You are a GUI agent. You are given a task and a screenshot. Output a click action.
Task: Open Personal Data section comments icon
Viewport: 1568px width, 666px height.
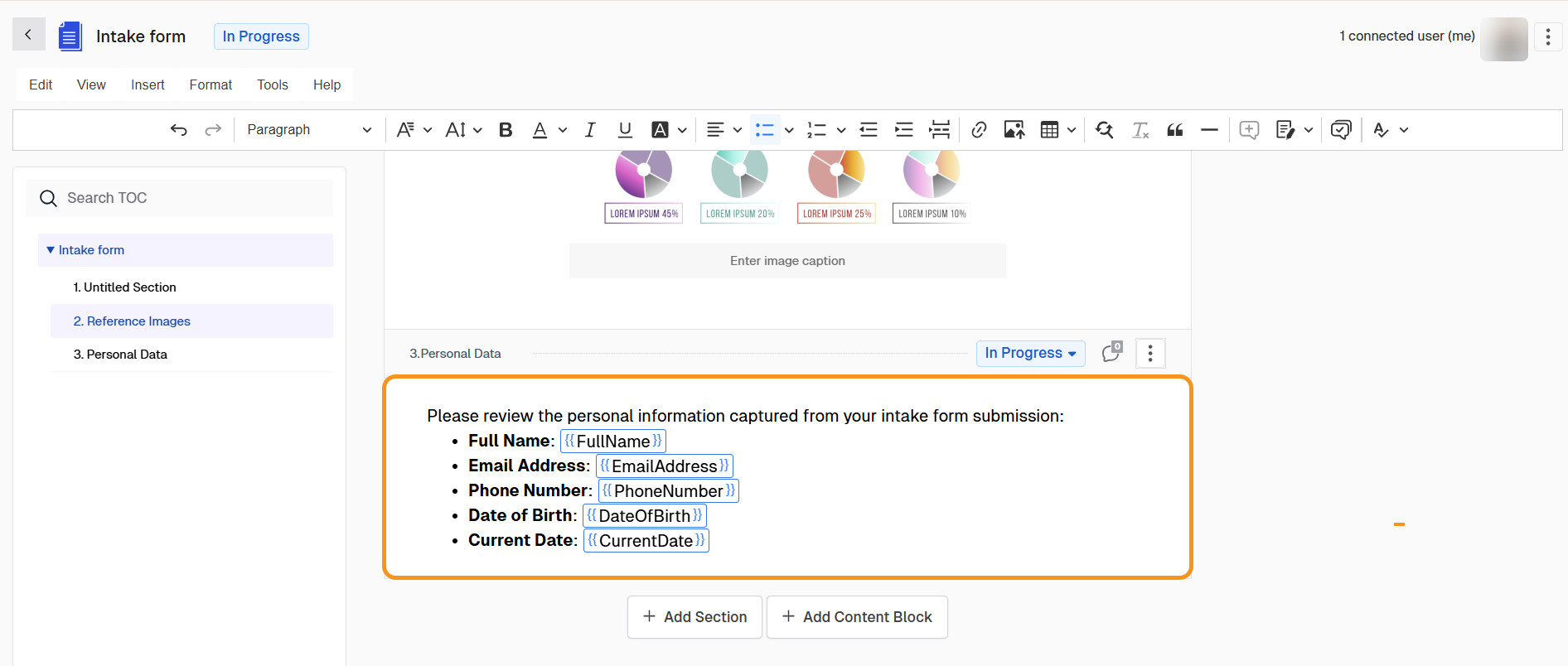[x=1112, y=353]
